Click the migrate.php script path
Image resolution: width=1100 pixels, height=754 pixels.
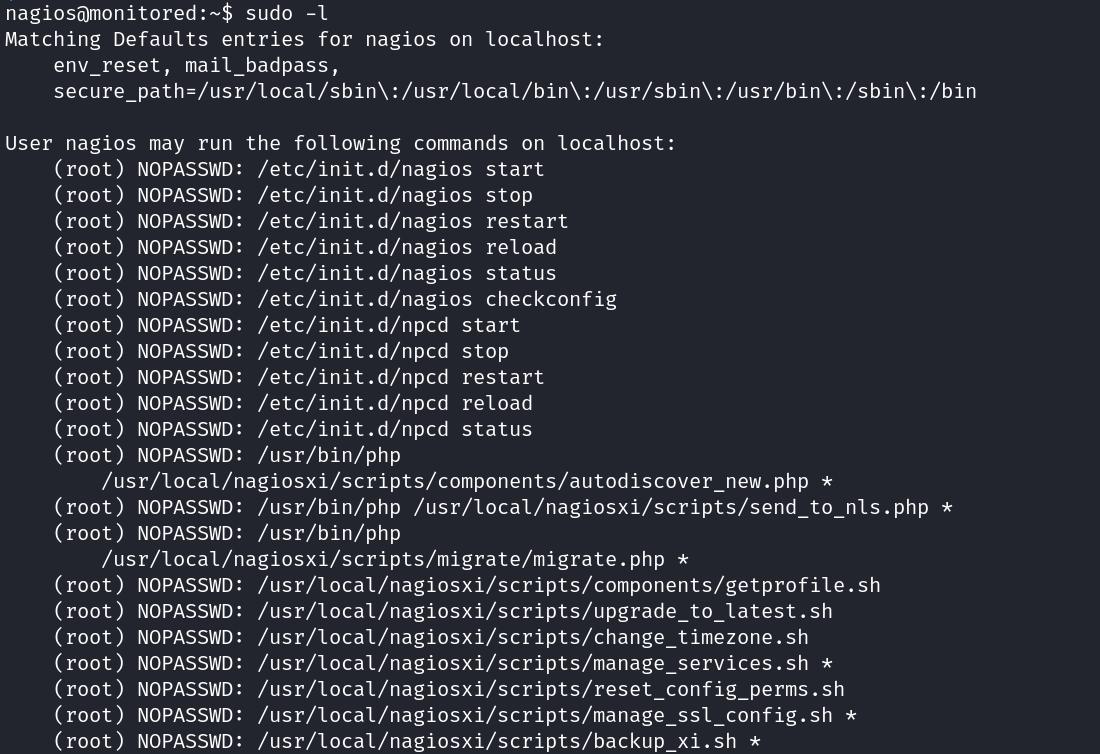[388, 559]
